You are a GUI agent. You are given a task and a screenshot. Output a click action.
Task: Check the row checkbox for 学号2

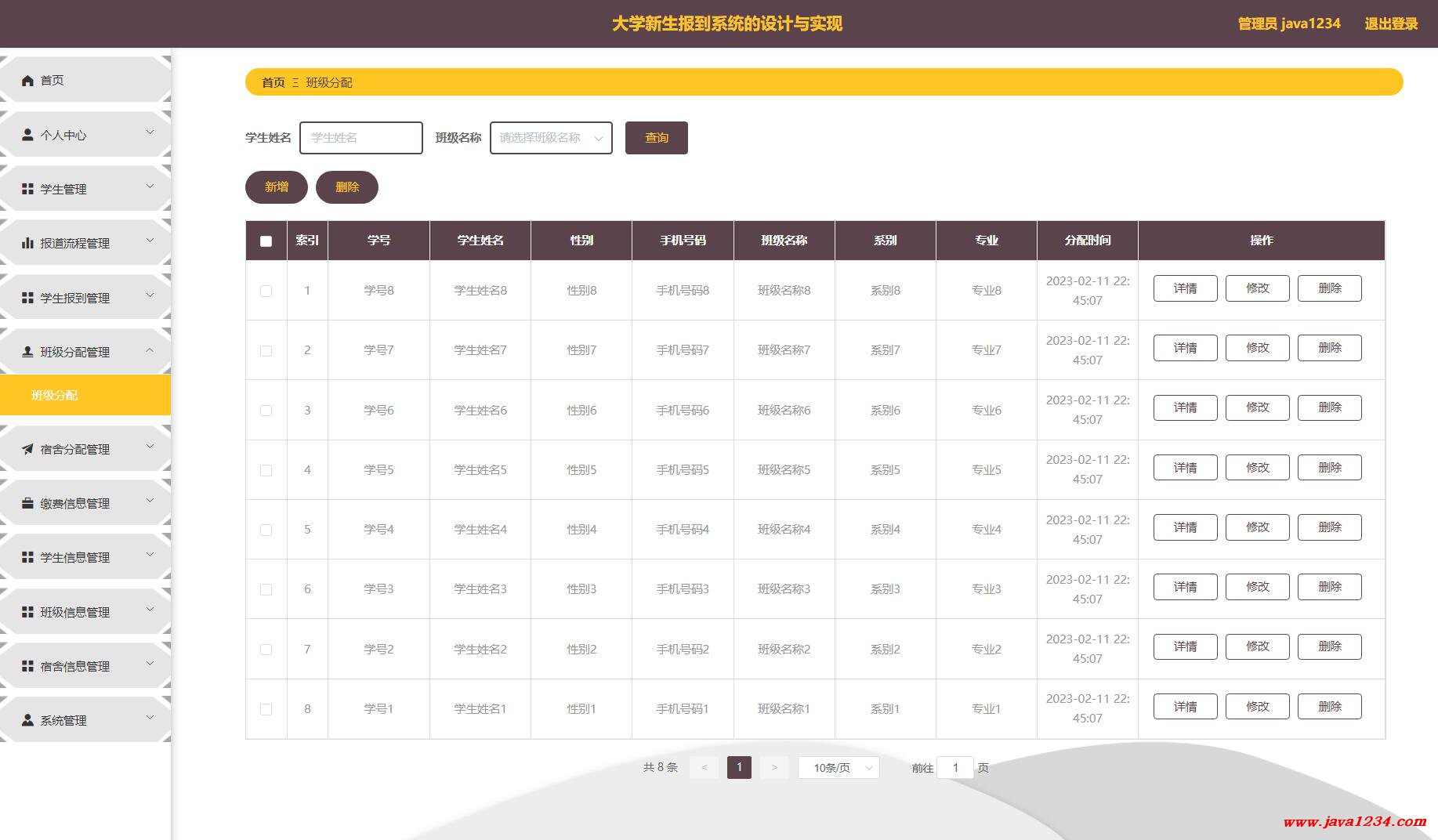click(266, 649)
